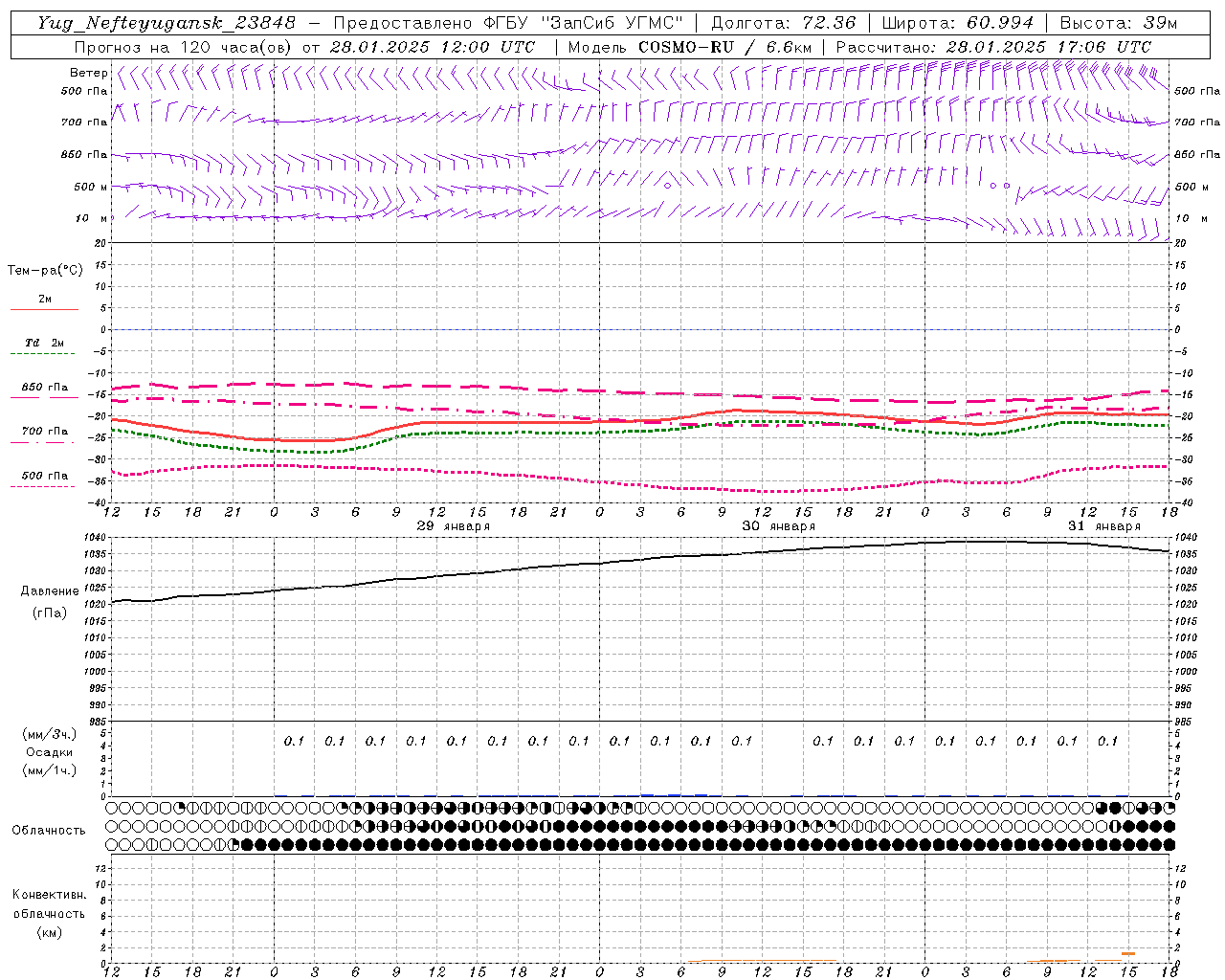Click the (мм/1ч.) precipitation unit label
Screen dimensions: 1225x980
(x=50, y=770)
